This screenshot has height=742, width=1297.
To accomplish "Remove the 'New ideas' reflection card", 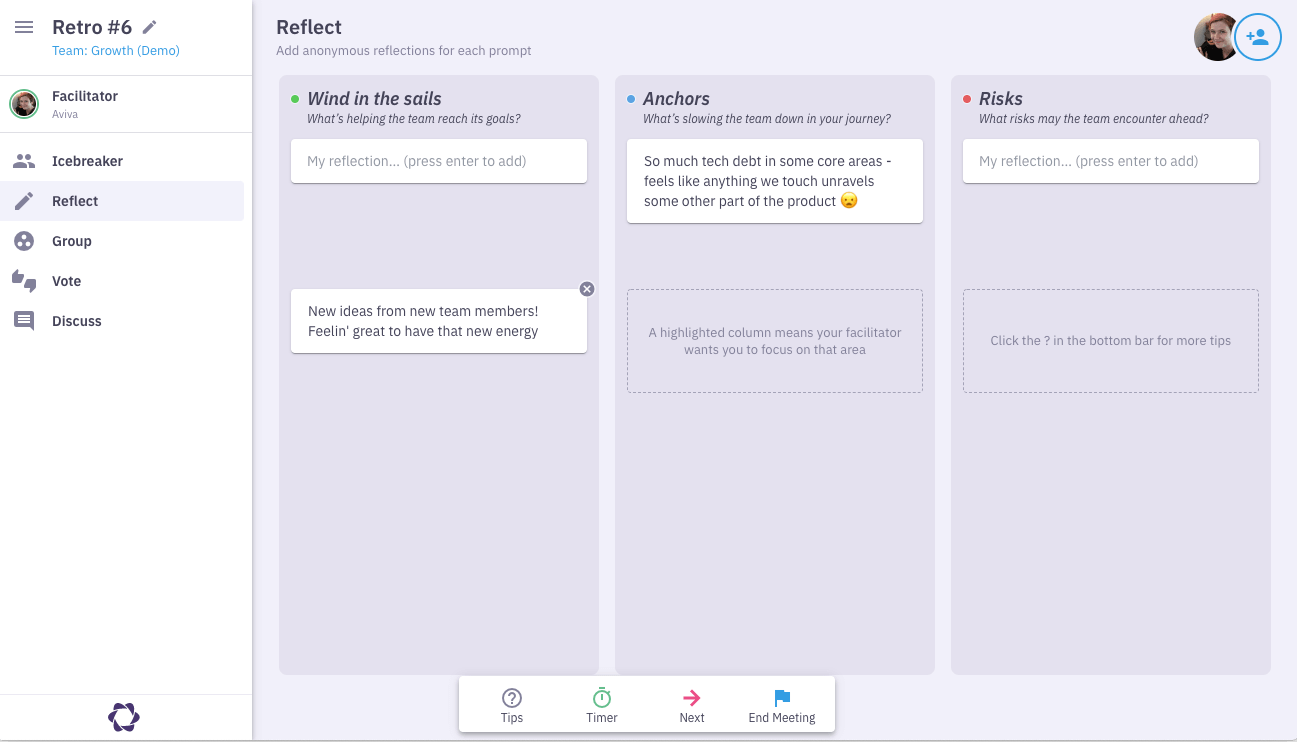I will (x=587, y=289).
